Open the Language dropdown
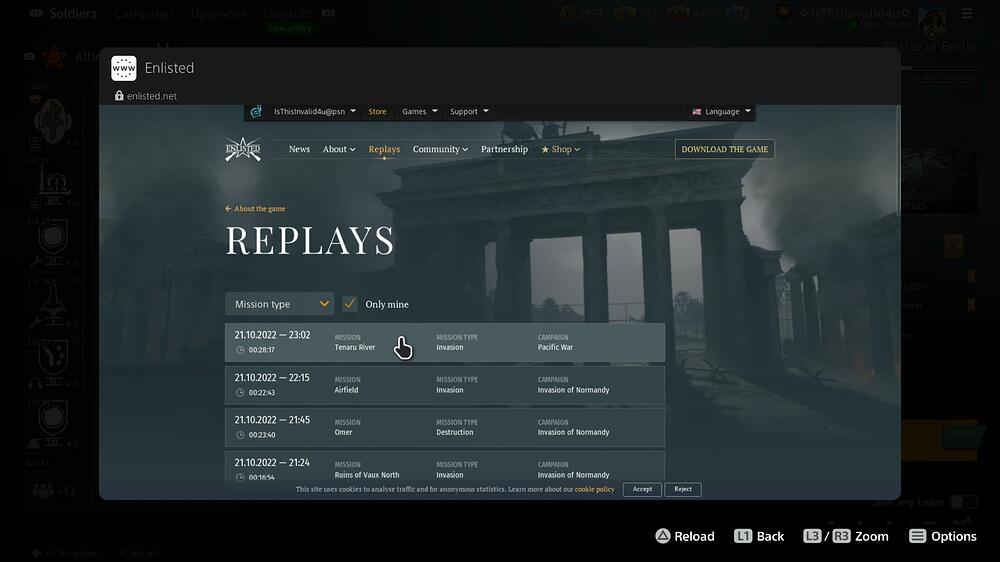Screen dimensions: 1000x562 point(722,112)
